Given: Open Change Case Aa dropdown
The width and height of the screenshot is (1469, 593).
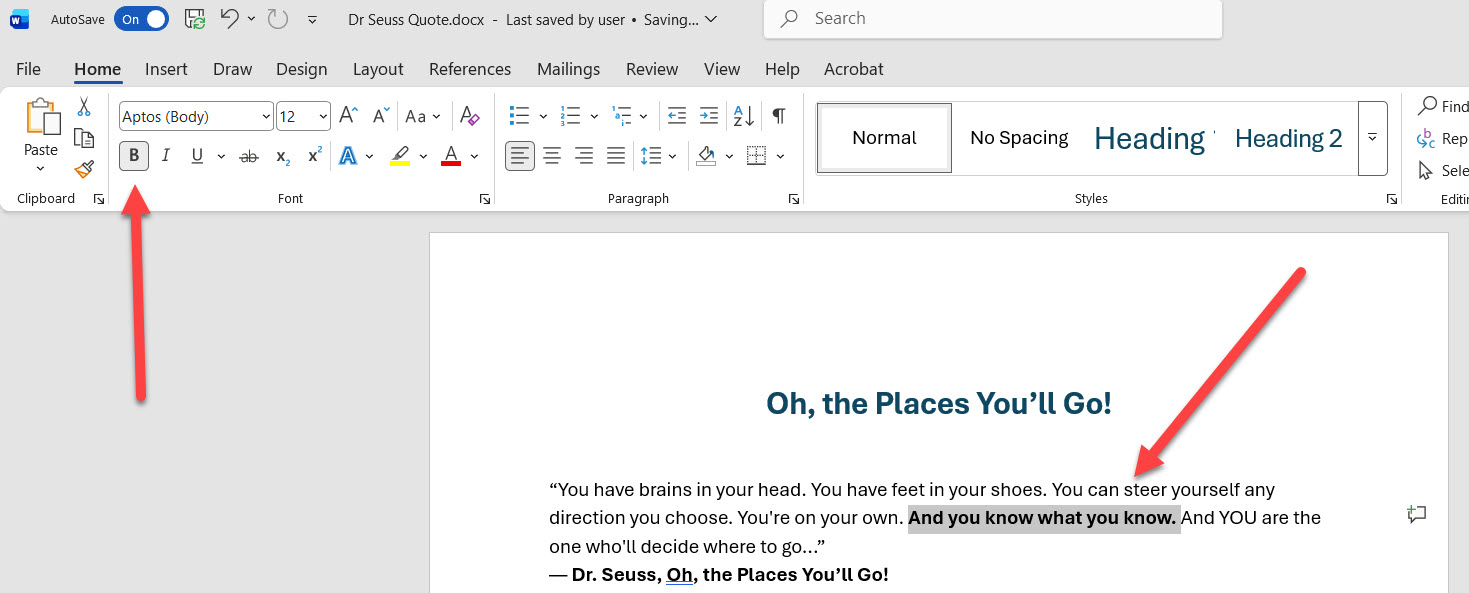Looking at the screenshot, I should tap(423, 116).
